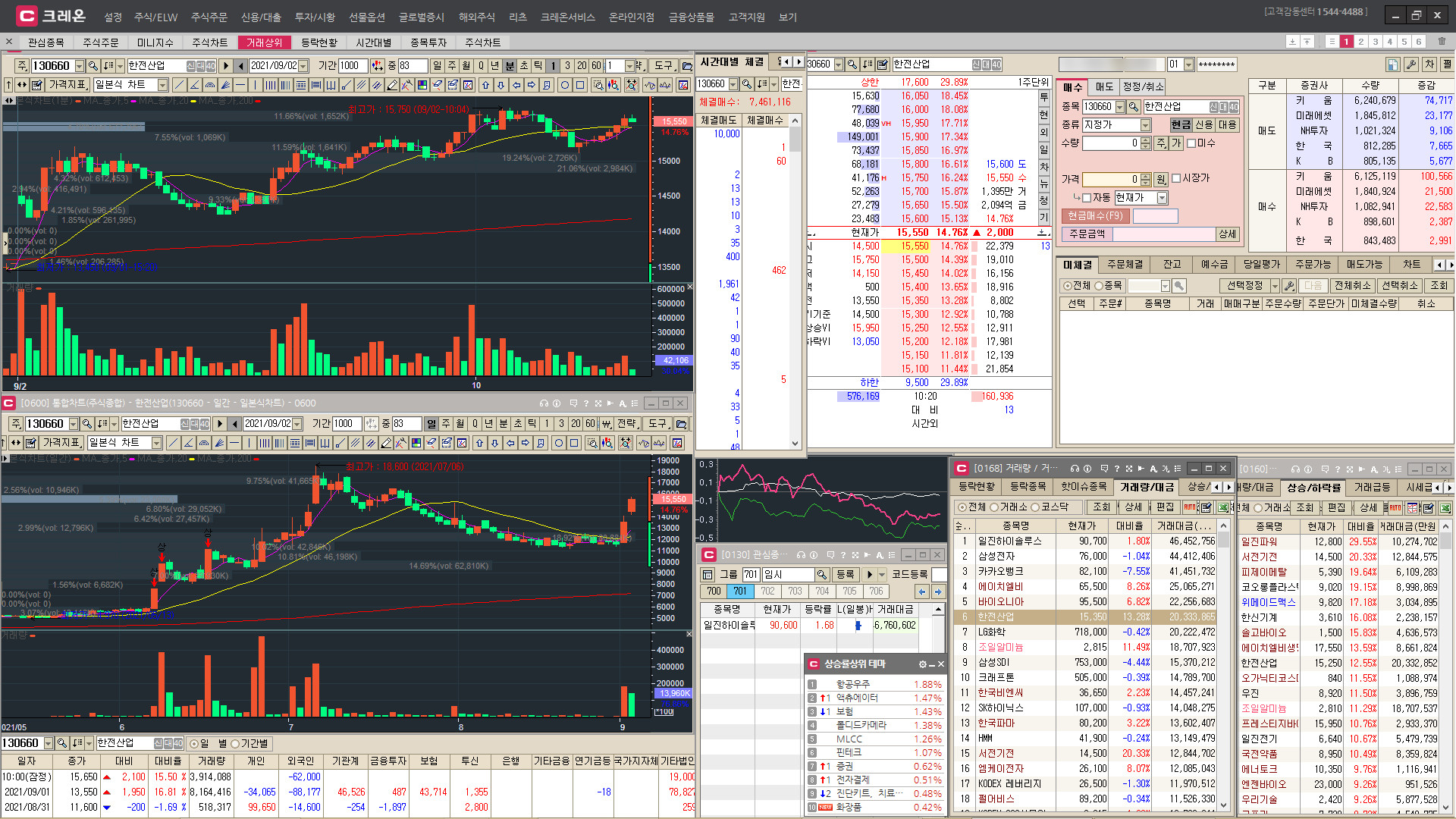Click the stock search magnifier in order panel
The width and height of the screenshot is (1456, 819).
[1133, 107]
